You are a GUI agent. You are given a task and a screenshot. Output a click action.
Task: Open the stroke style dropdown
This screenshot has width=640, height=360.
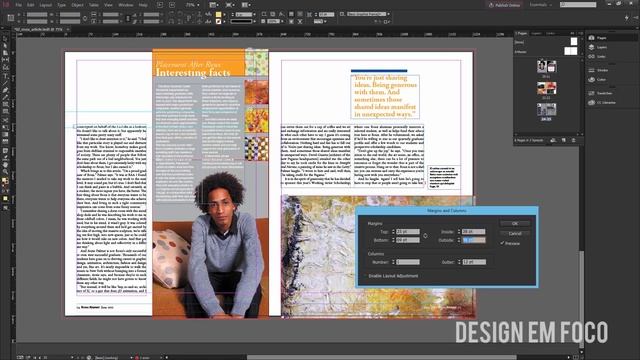[254, 21]
